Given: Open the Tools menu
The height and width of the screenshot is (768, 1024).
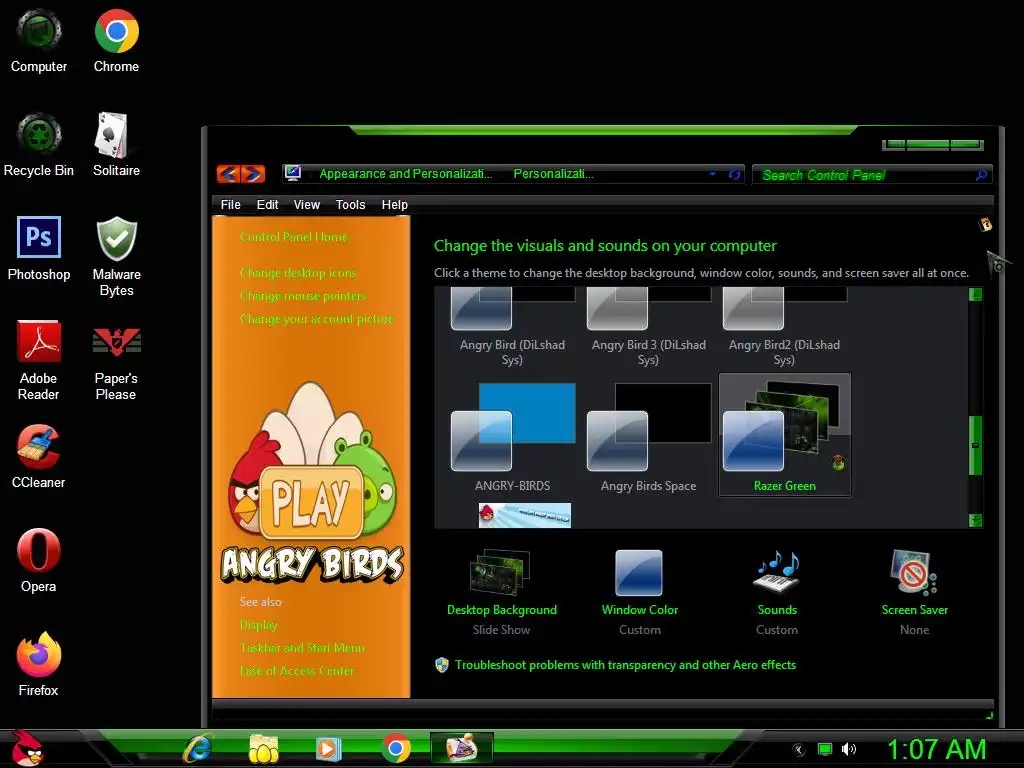Looking at the screenshot, I should (x=351, y=204).
